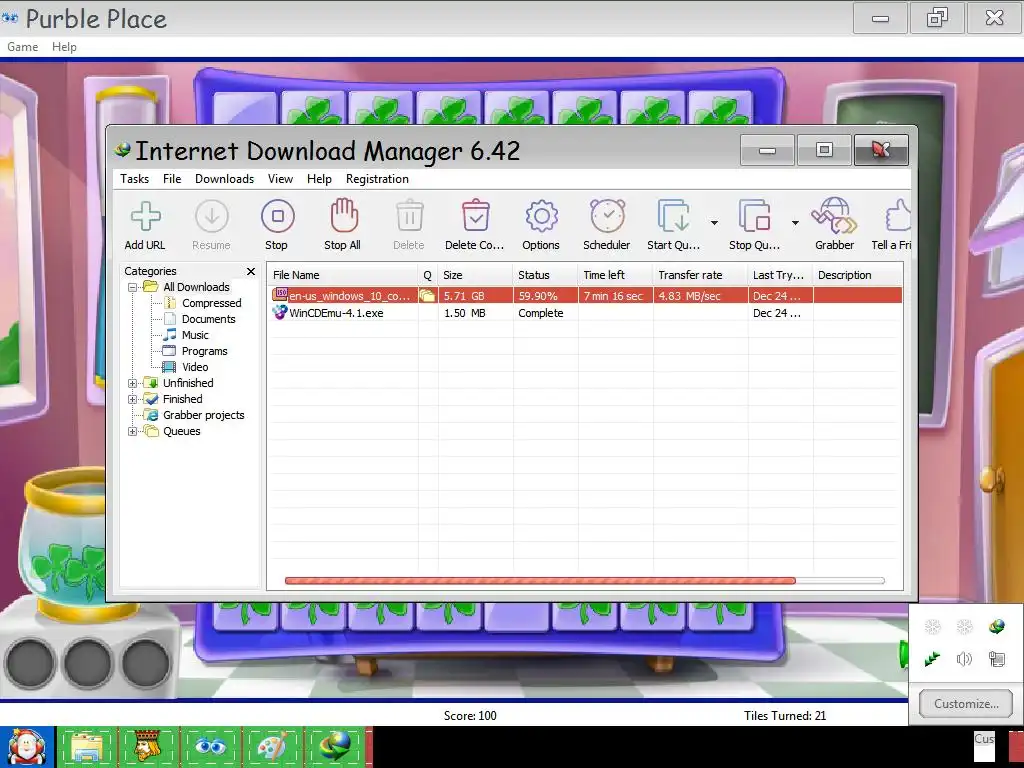The height and width of the screenshot is (768, 1024).
Task: Open the Stop Queue dropdown arrow
Action: [x=795, y=223]
